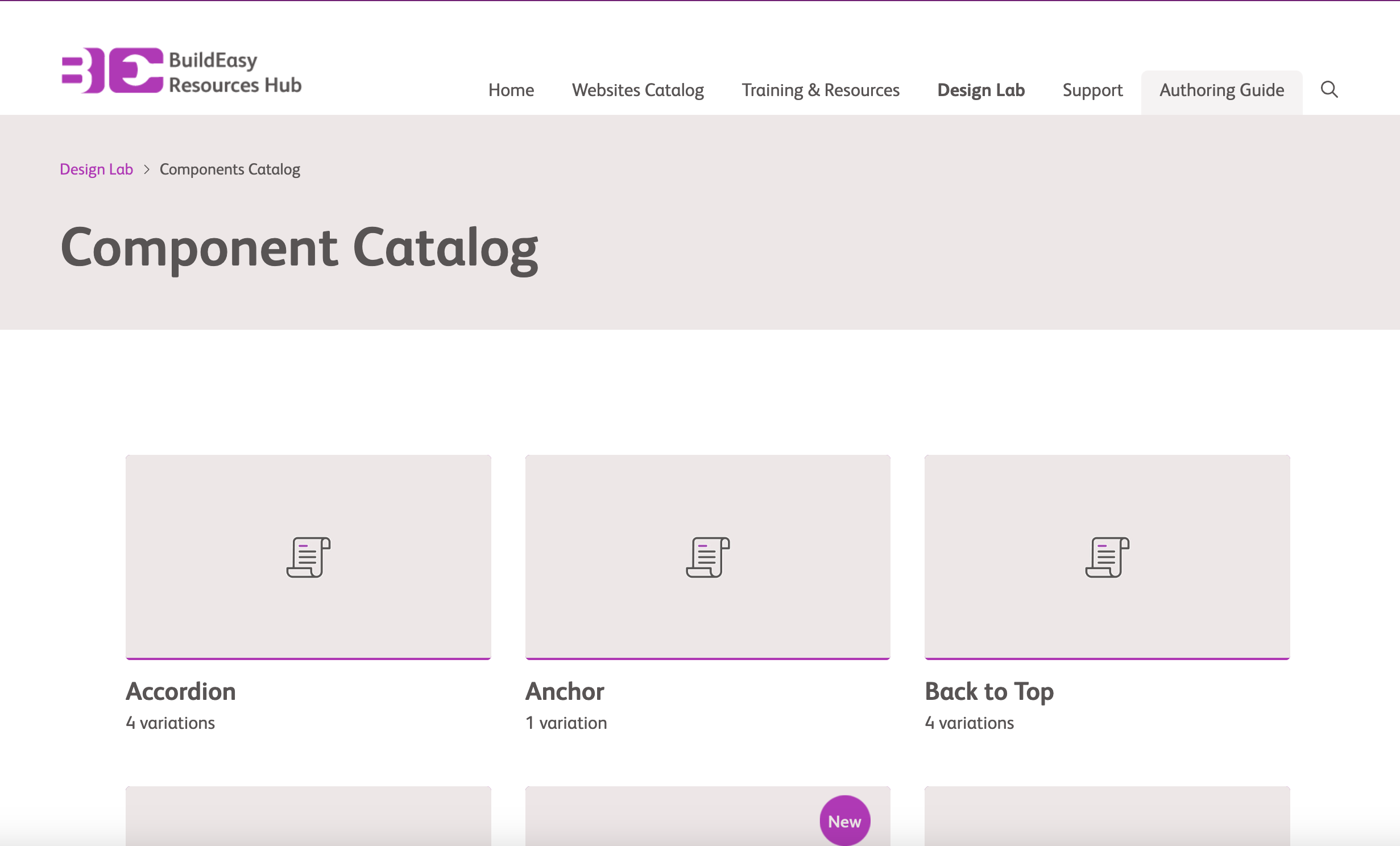1400x846 pixels.
Task: Click the Components Catalog breadcrumb text
Action: [x=230, y=169]
